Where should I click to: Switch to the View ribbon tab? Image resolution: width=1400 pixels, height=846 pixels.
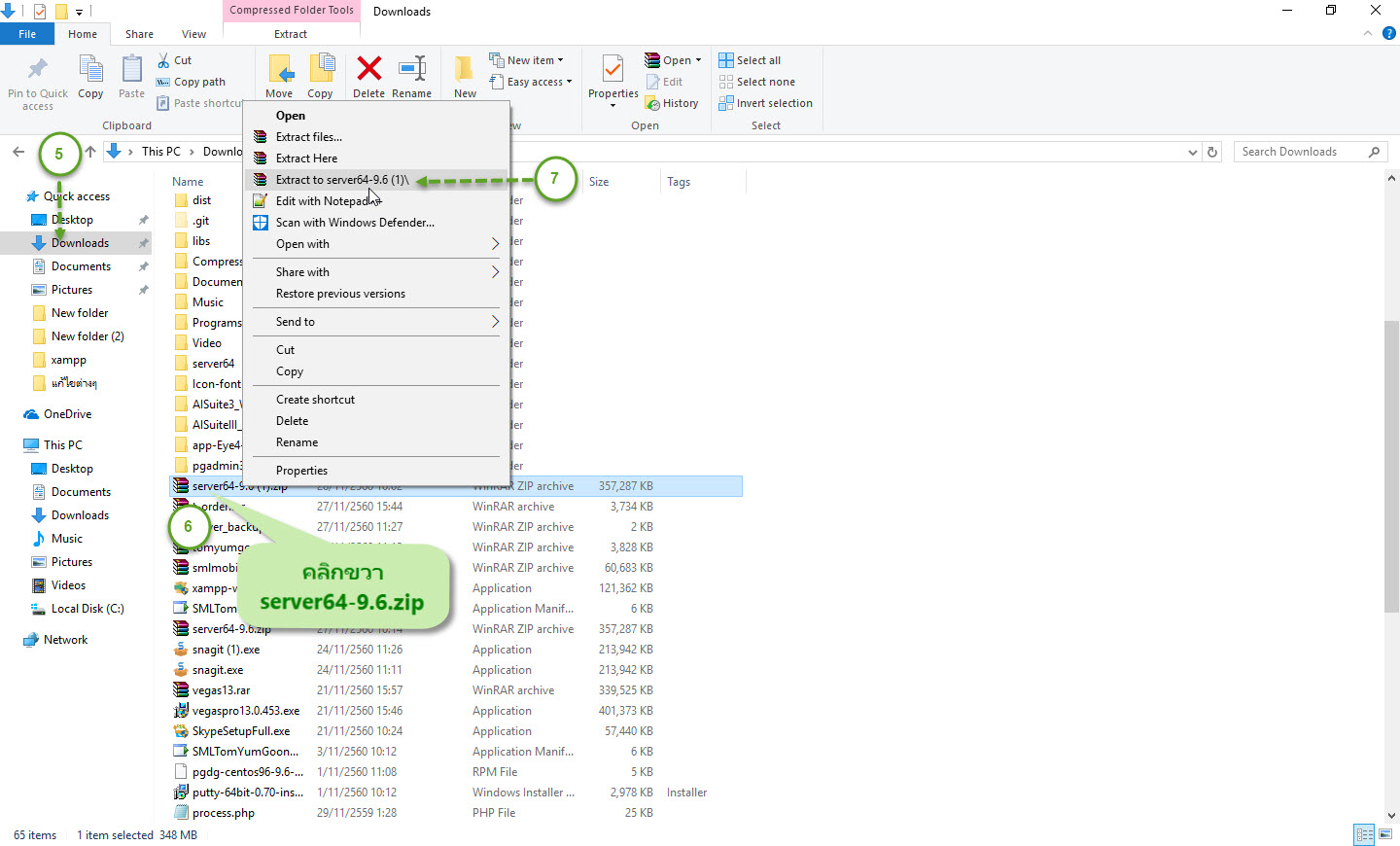point(193,33)
